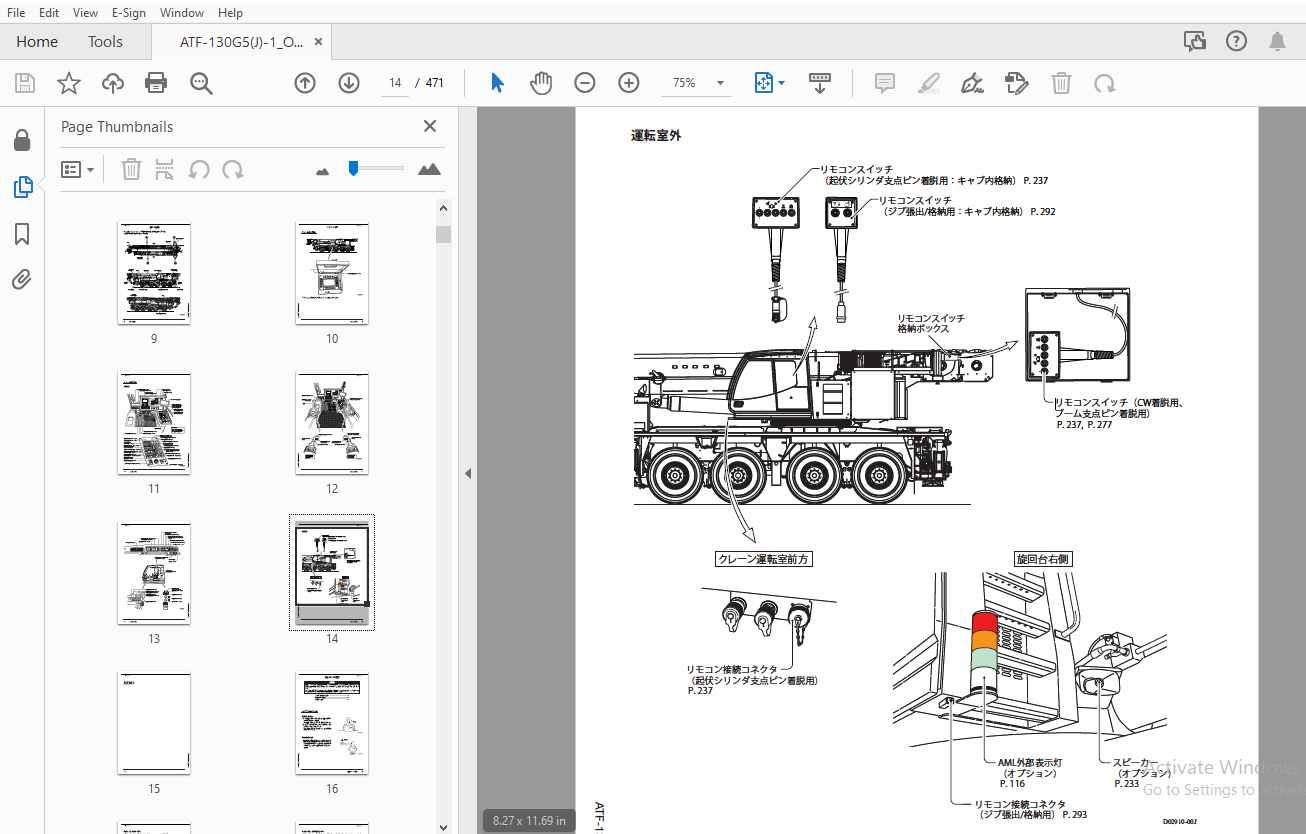Click the toolbar delete trash icon

click(1061, 83)
